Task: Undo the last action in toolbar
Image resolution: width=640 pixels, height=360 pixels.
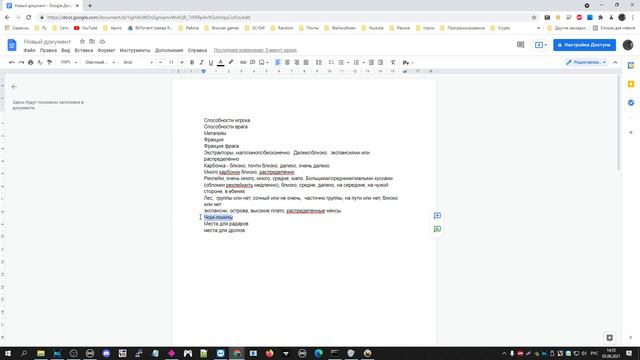Action: click(12, 62)
